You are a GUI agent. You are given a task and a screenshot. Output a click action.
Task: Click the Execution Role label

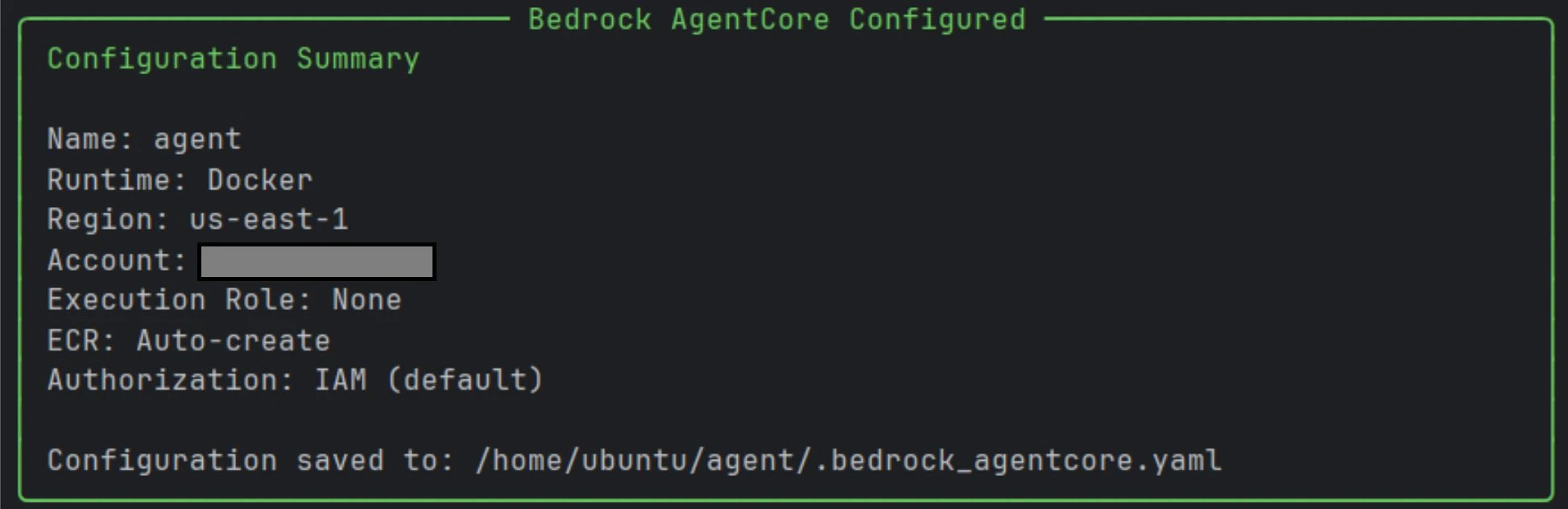tap(179, 300)
